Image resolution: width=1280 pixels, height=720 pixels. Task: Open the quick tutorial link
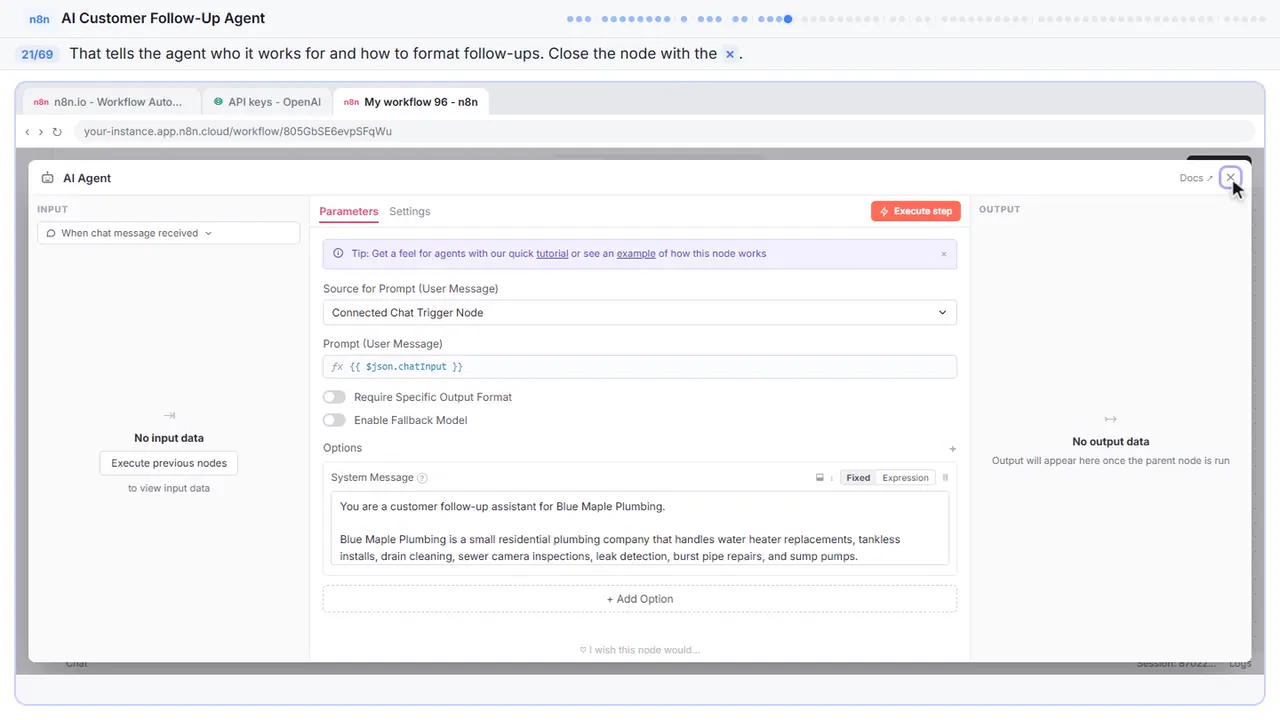click(552, 254)
